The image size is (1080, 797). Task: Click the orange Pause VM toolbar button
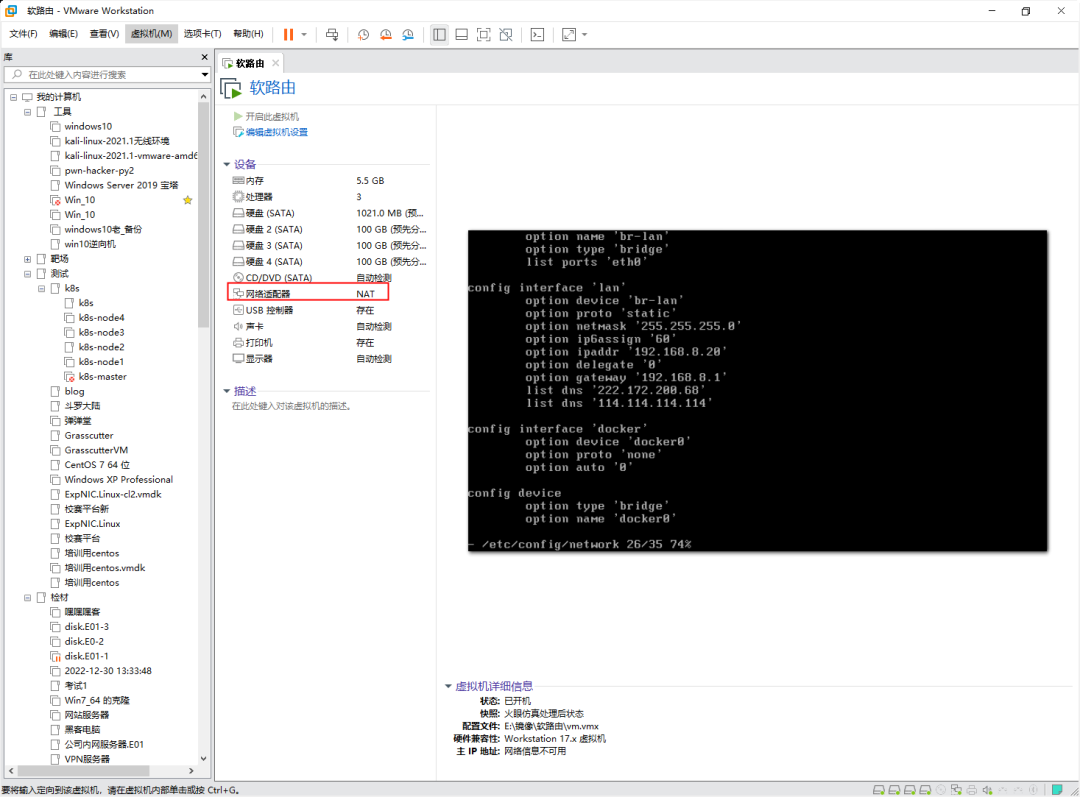(x=289, y=34)
